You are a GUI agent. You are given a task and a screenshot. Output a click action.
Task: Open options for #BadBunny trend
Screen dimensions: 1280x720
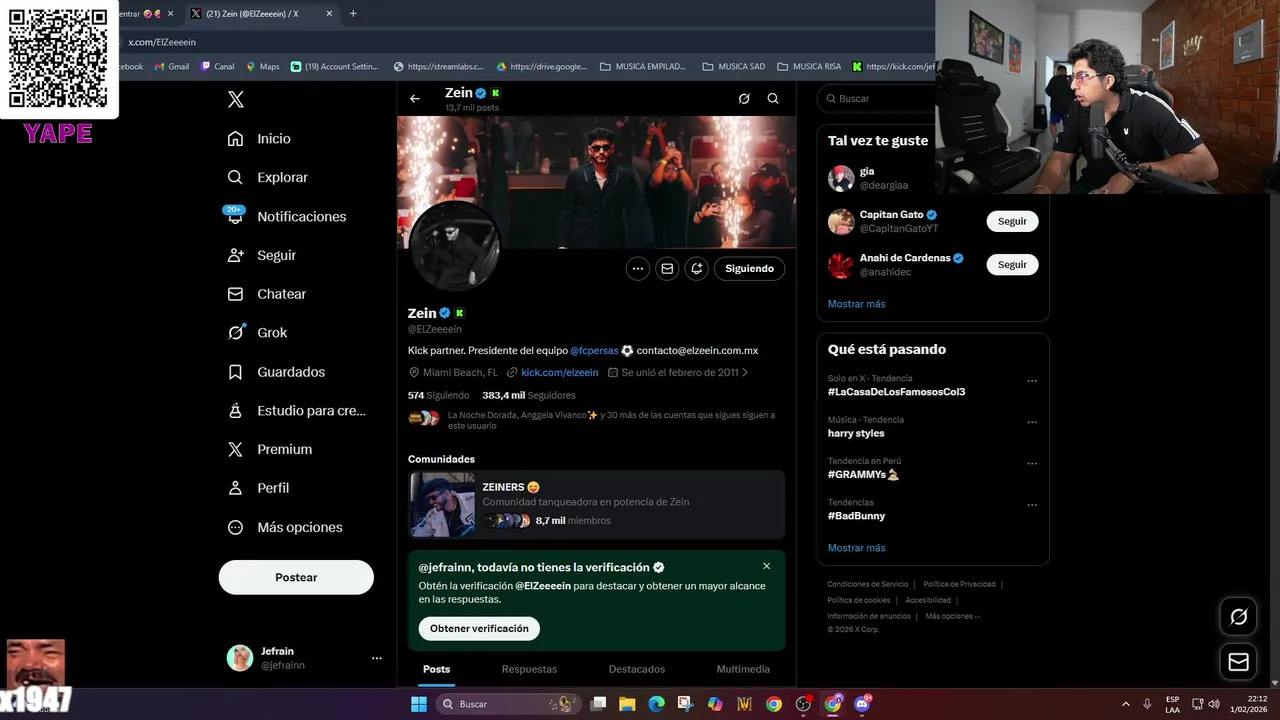click(x=1032, y=505)
